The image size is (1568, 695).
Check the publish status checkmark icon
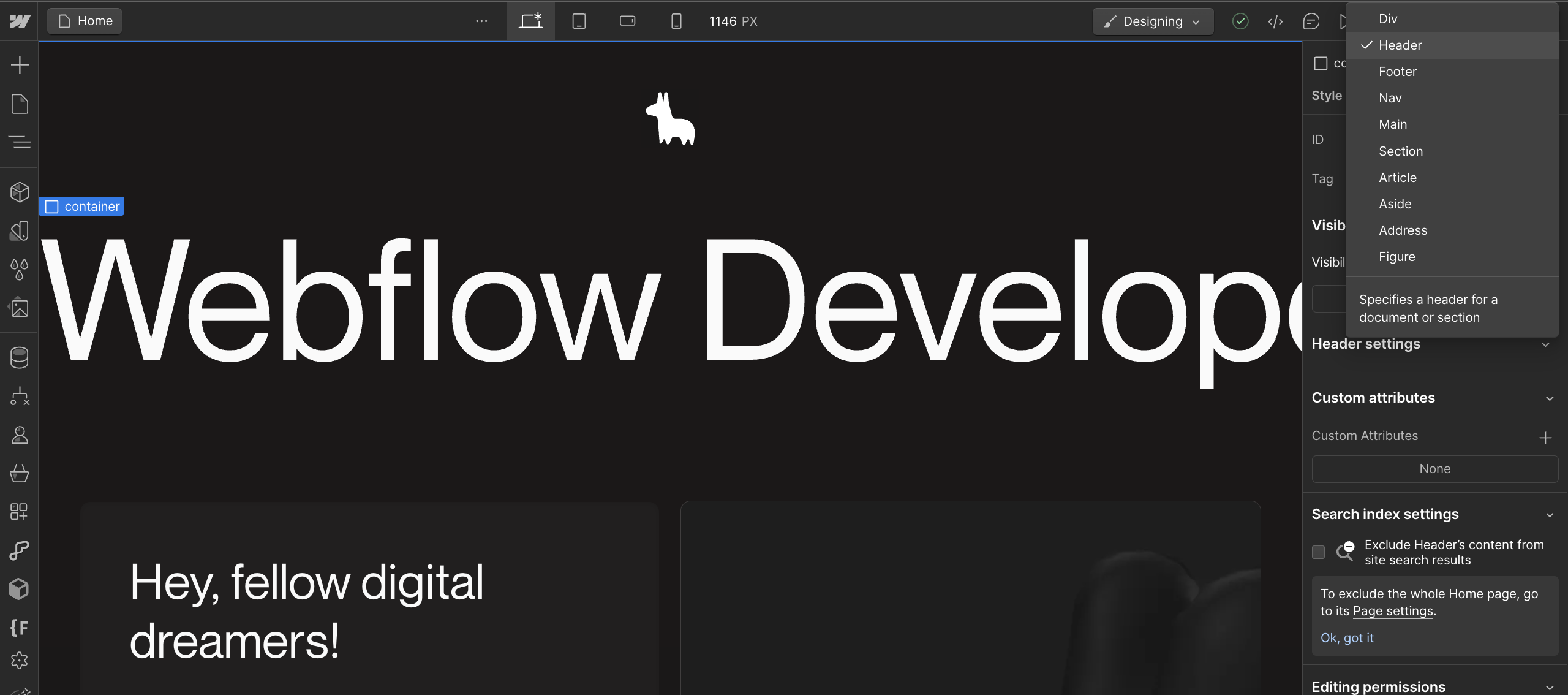click(x=1240, y=21)
